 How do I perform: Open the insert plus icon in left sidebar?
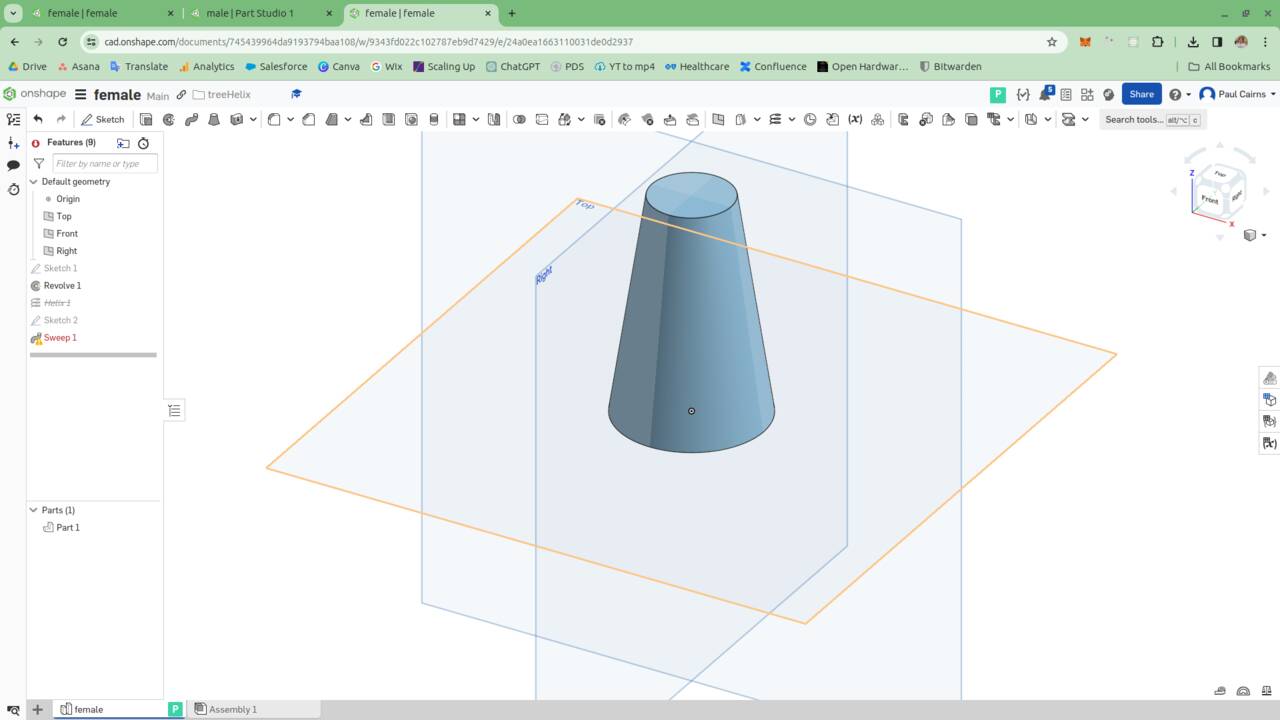[13, 143]
